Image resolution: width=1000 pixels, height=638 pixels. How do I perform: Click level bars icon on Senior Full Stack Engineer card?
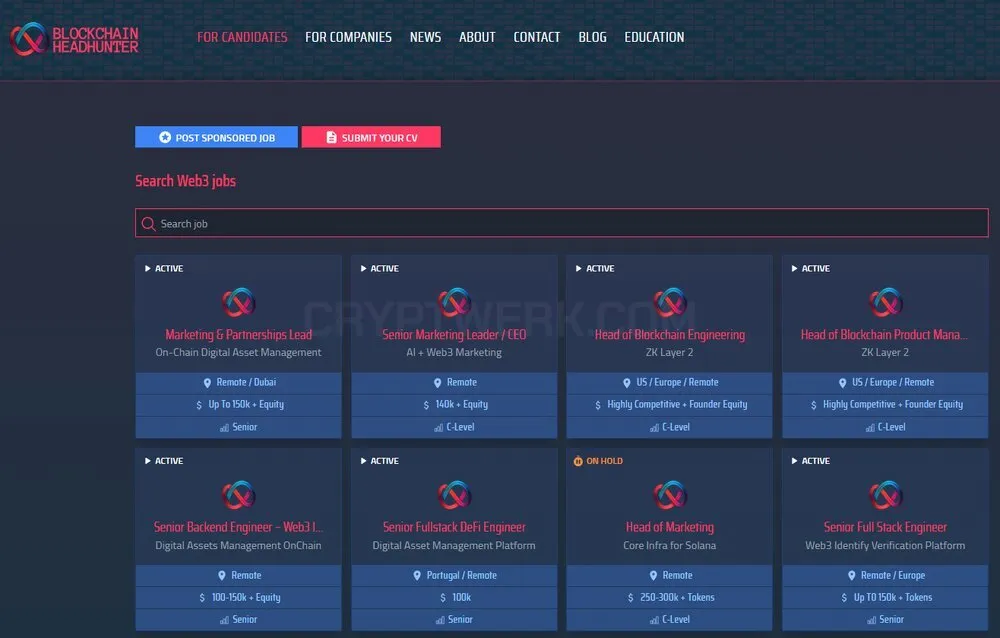871,620
